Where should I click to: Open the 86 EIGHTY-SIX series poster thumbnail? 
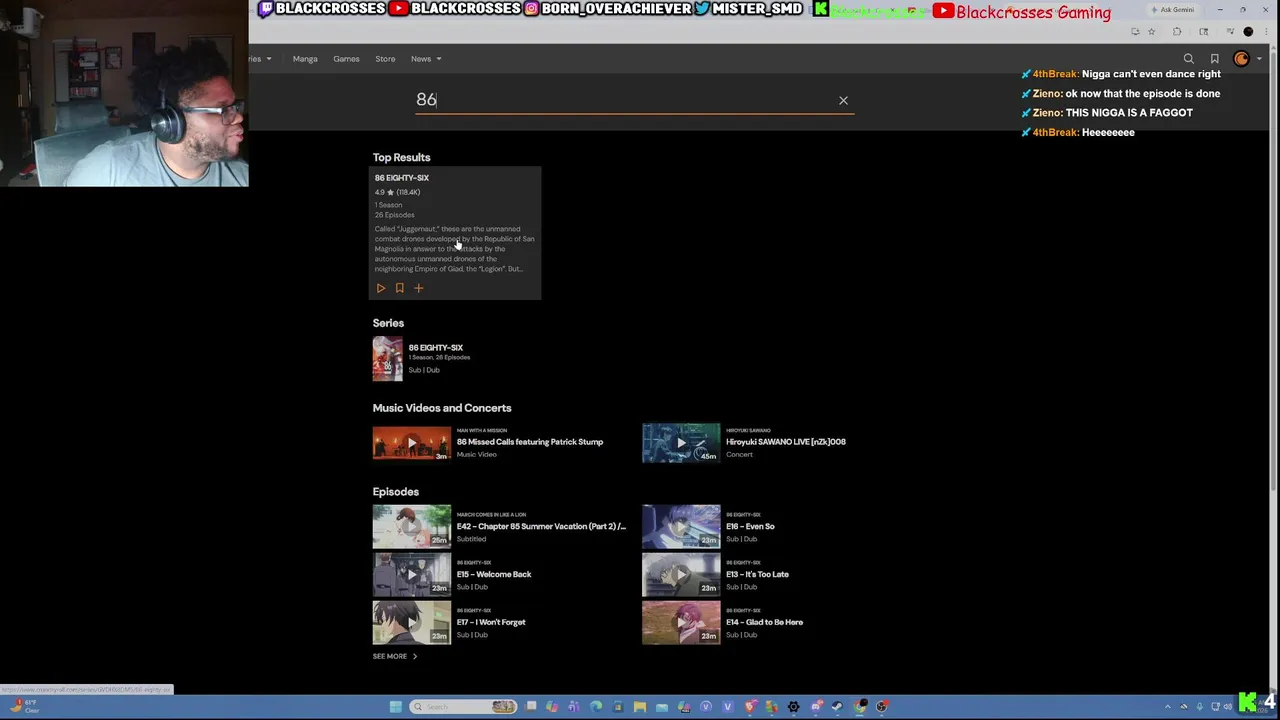coord(387,359)
